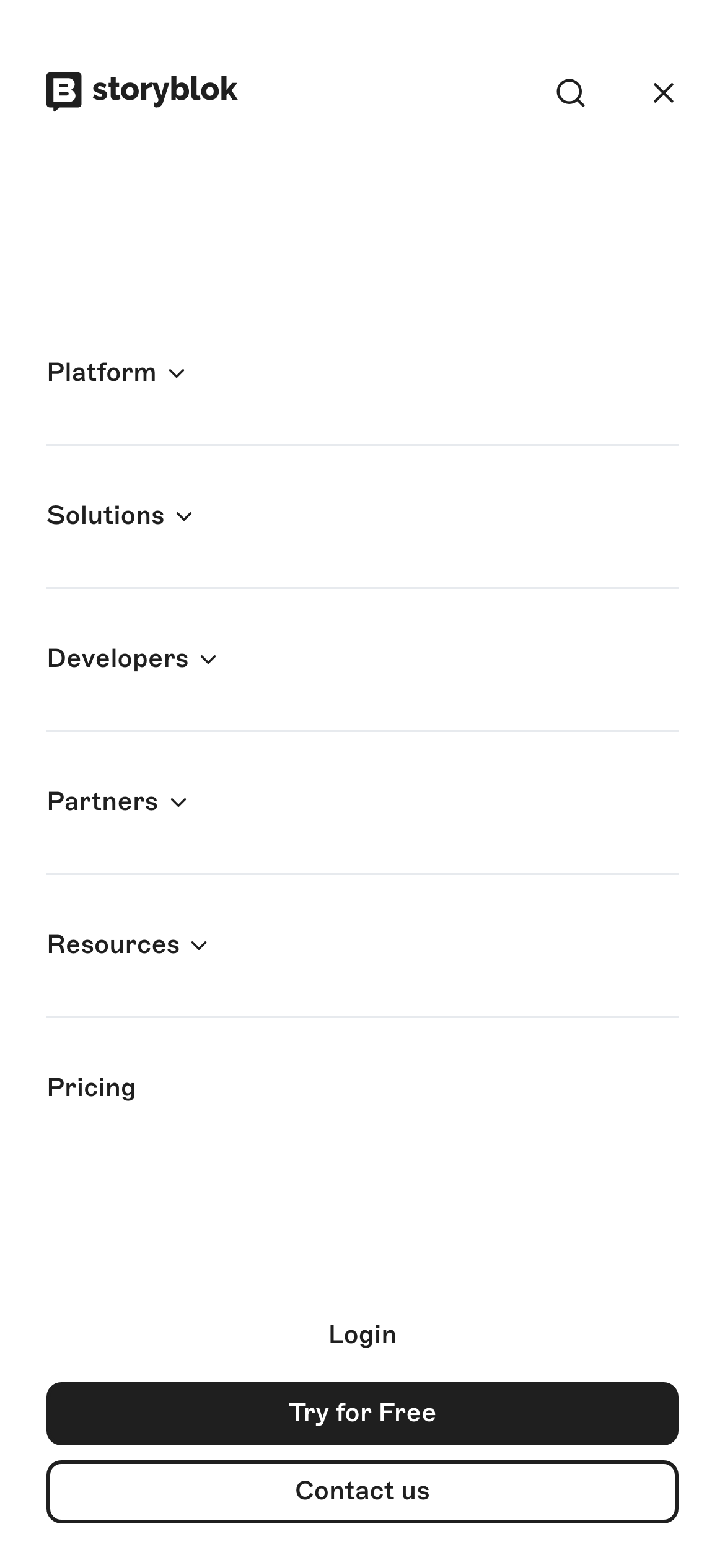Open the Resources menu label
The height and width of the screenshot is (1568, 725).
point(113,945)
